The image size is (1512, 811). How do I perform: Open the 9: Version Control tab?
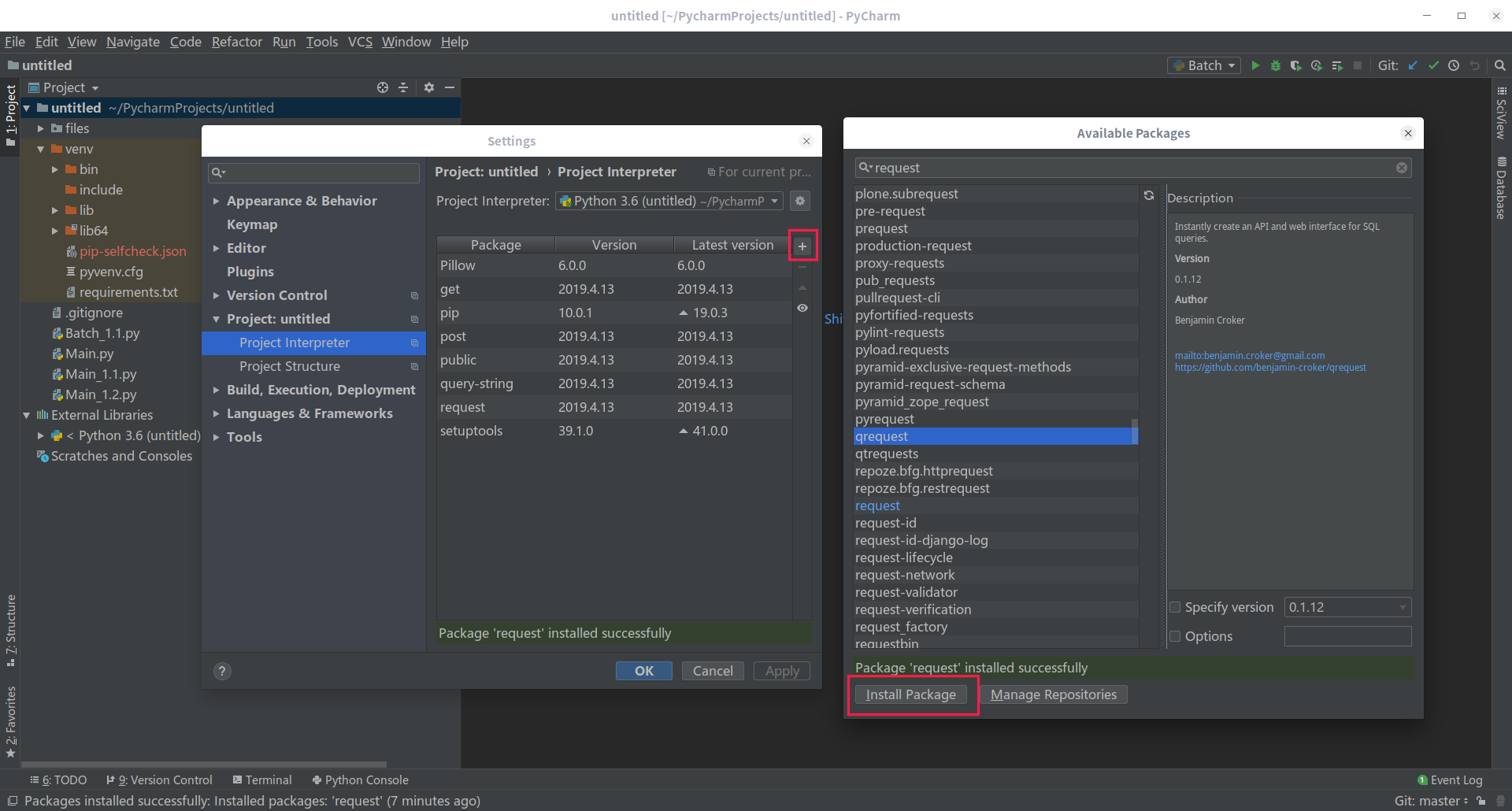pyautogui.click(x=159, y=780)
